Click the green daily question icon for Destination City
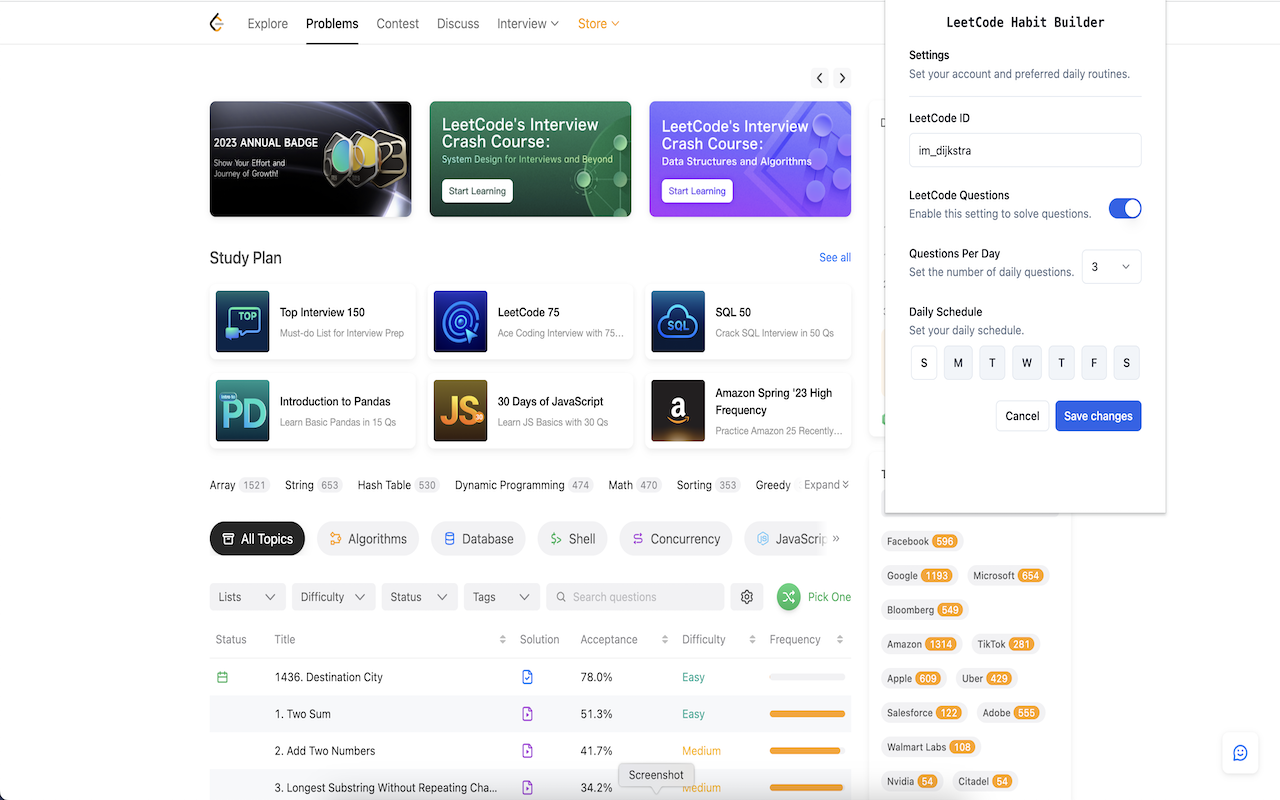The height and width of the screenshot is (800, 1280). coord(229,677)
